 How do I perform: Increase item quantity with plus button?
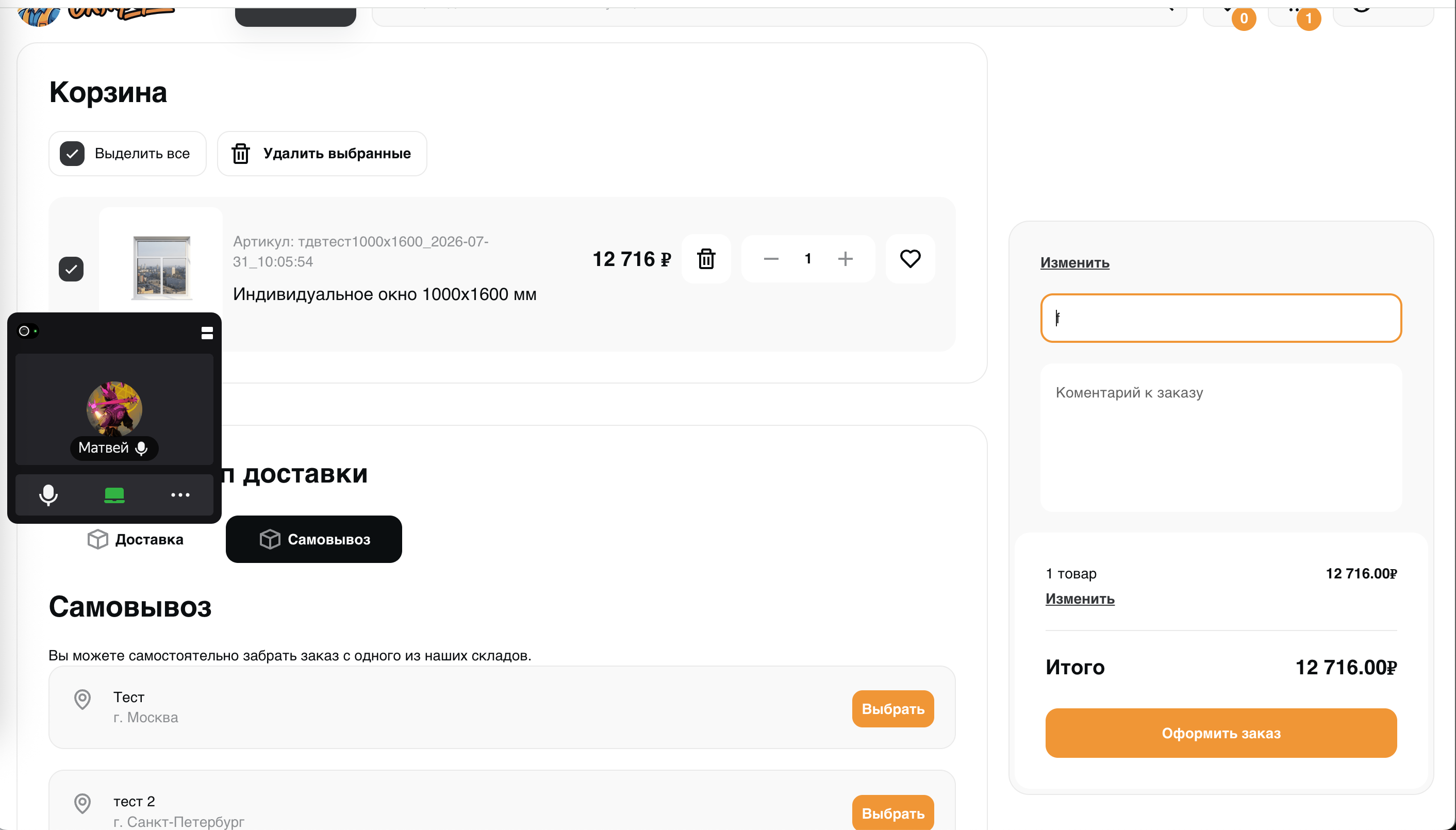point(846,259)
